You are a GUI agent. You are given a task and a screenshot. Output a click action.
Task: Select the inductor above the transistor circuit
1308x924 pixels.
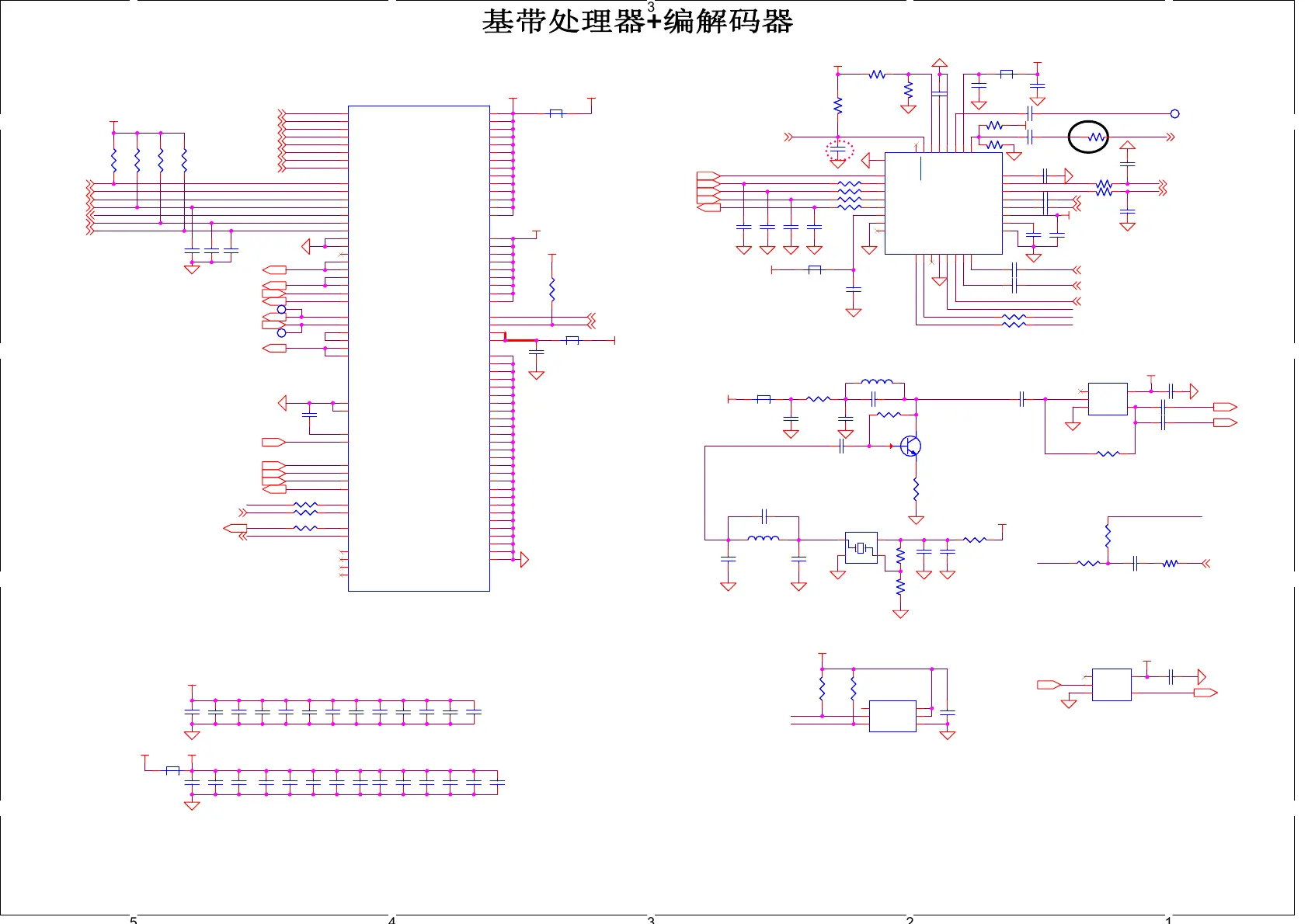pos(877,381)
